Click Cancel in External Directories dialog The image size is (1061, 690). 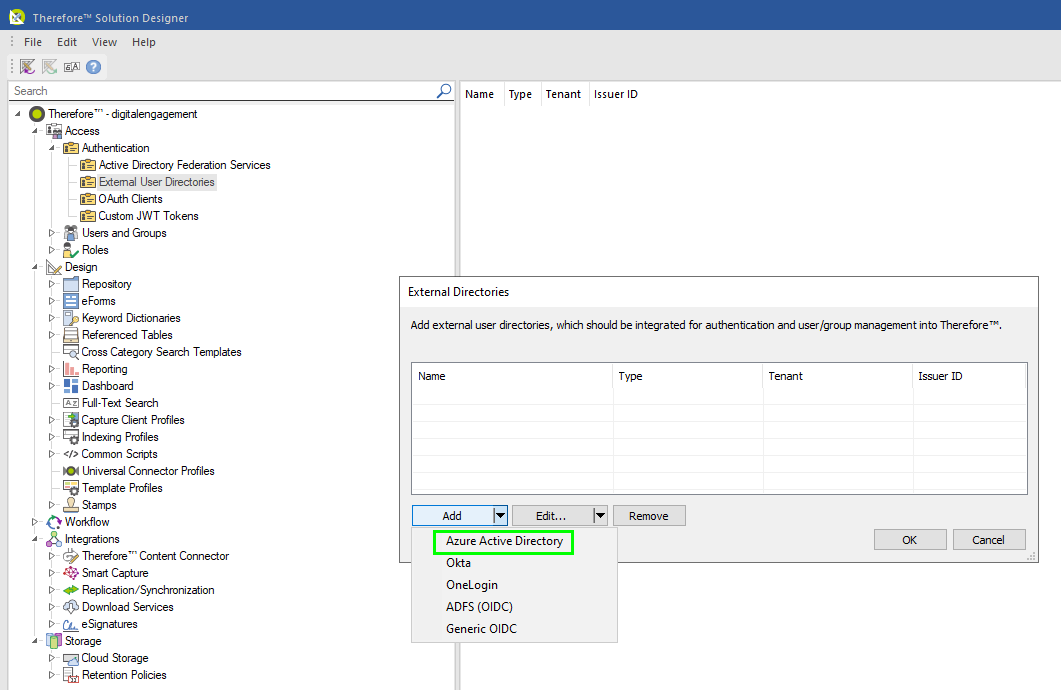click(989, 540)
